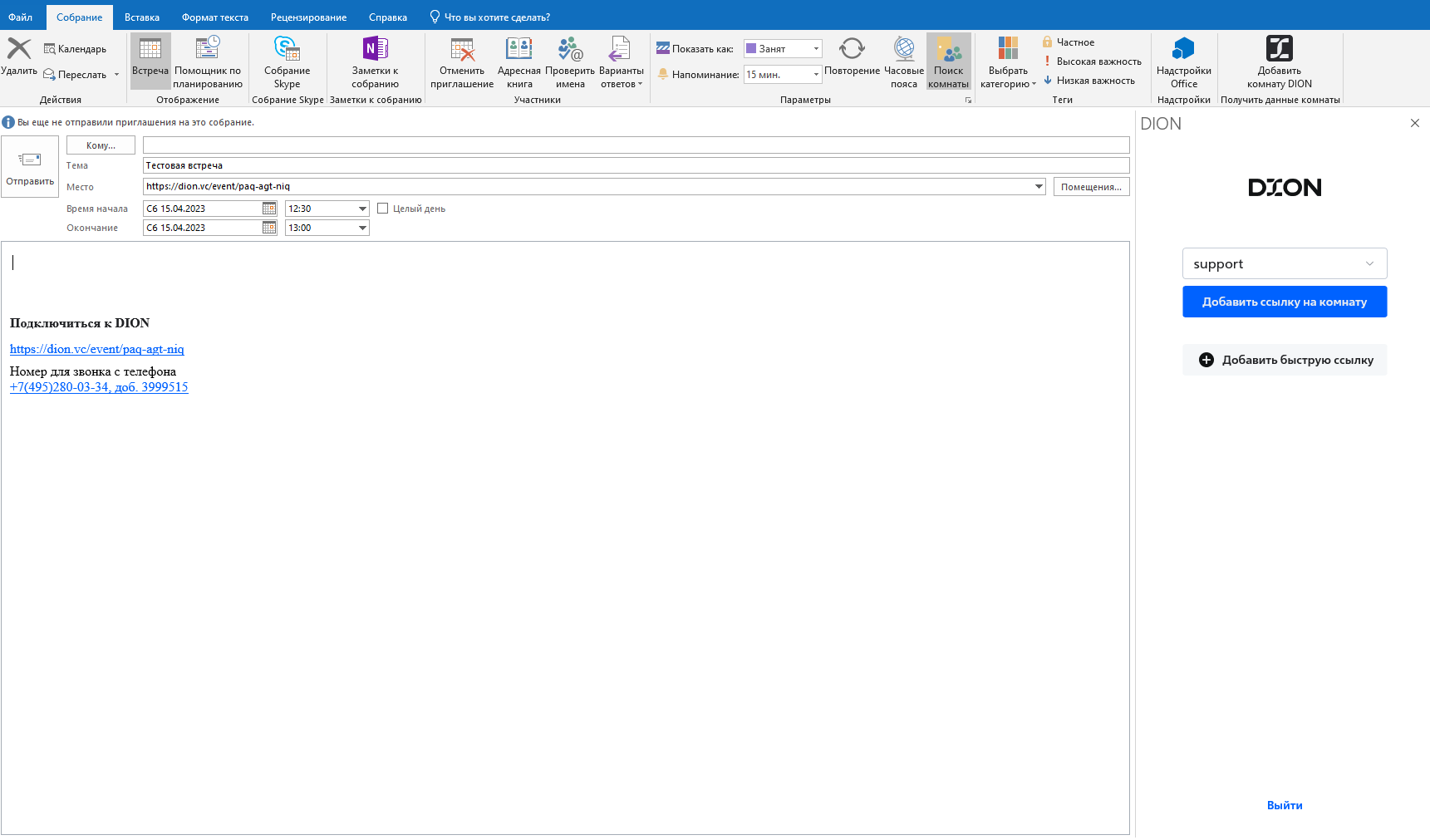Click the Переслать forward icon
1430x840 pixels.
coord(49,75)
